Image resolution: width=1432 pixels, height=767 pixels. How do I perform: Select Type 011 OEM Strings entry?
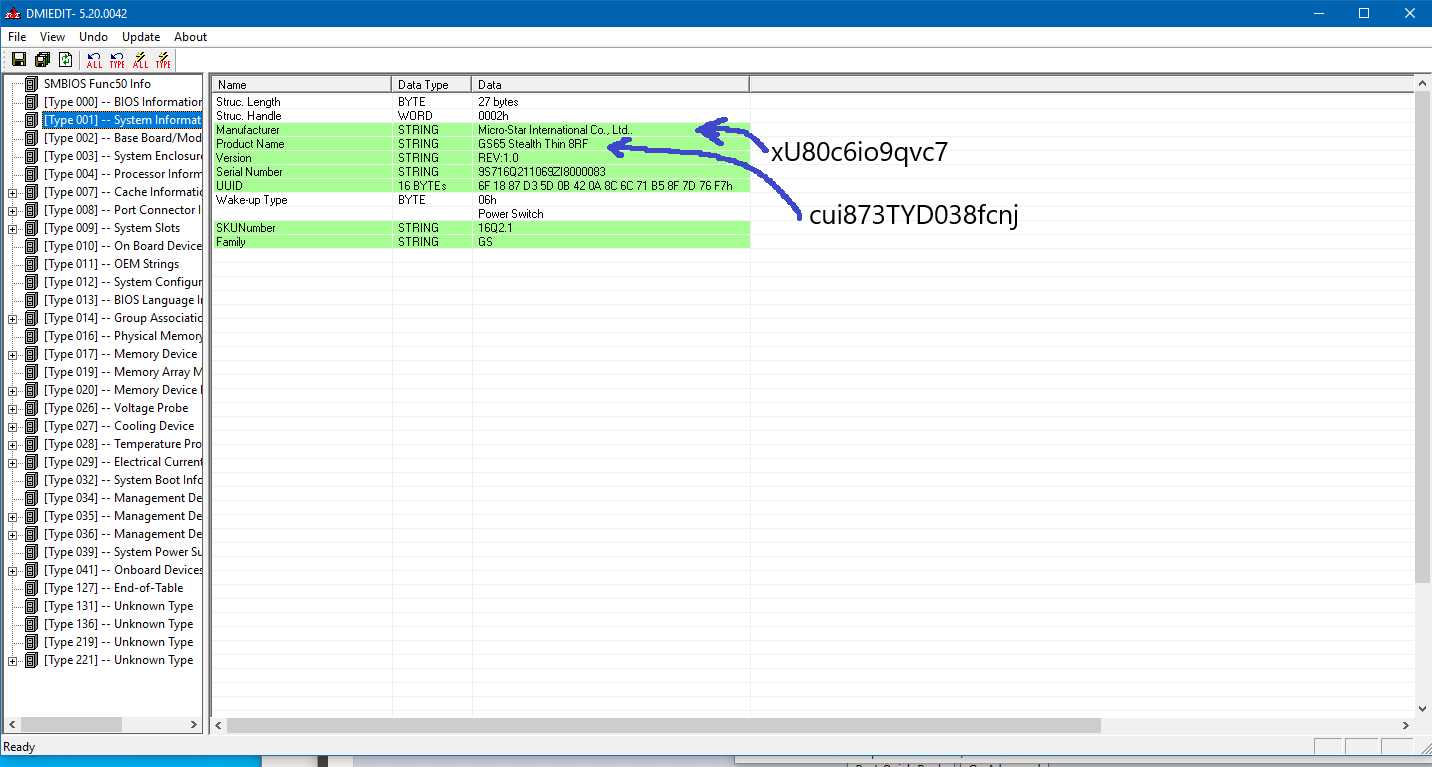point(111,264)
